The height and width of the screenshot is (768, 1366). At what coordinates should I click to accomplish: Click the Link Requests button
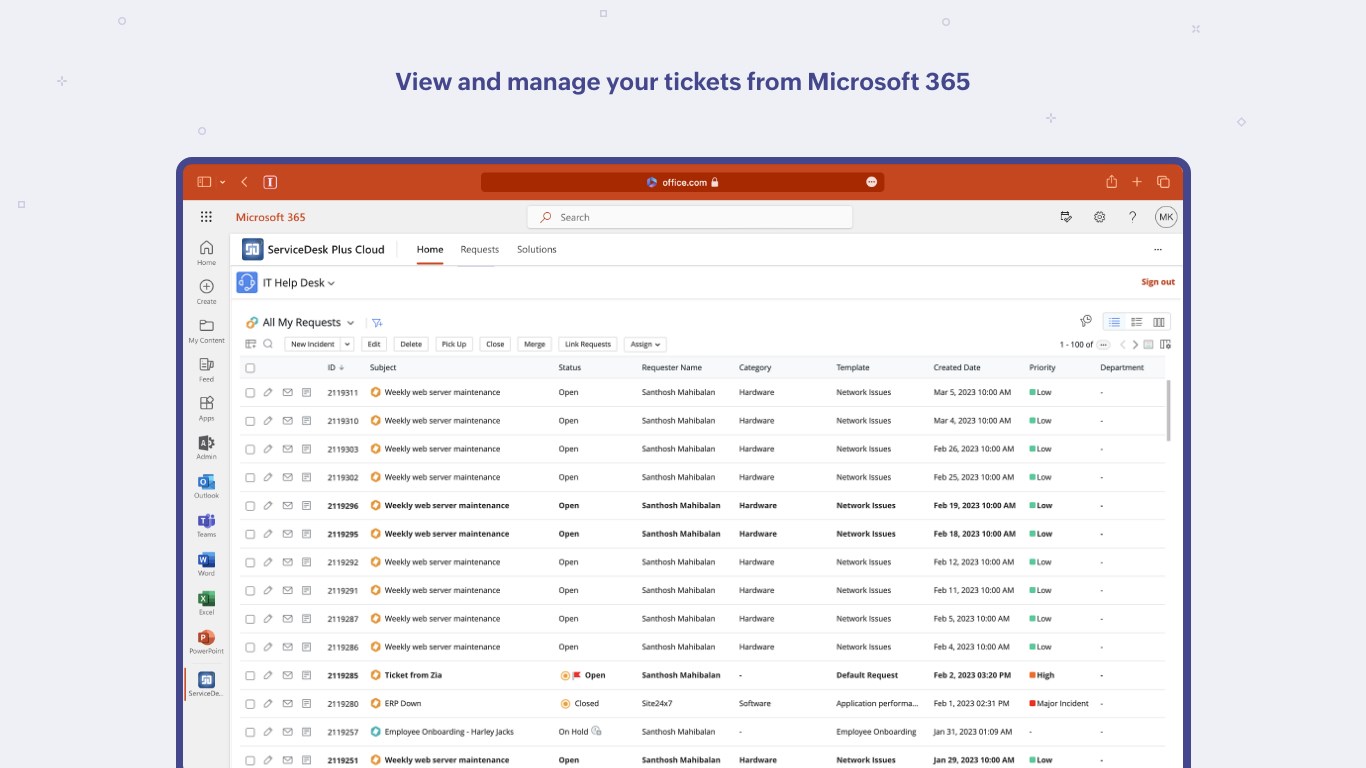587,344
